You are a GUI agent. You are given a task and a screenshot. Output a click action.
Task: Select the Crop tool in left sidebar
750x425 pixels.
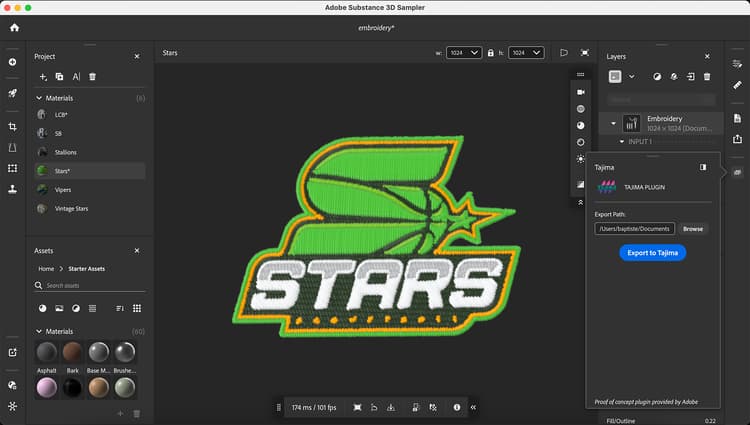[x=13, y=127]
